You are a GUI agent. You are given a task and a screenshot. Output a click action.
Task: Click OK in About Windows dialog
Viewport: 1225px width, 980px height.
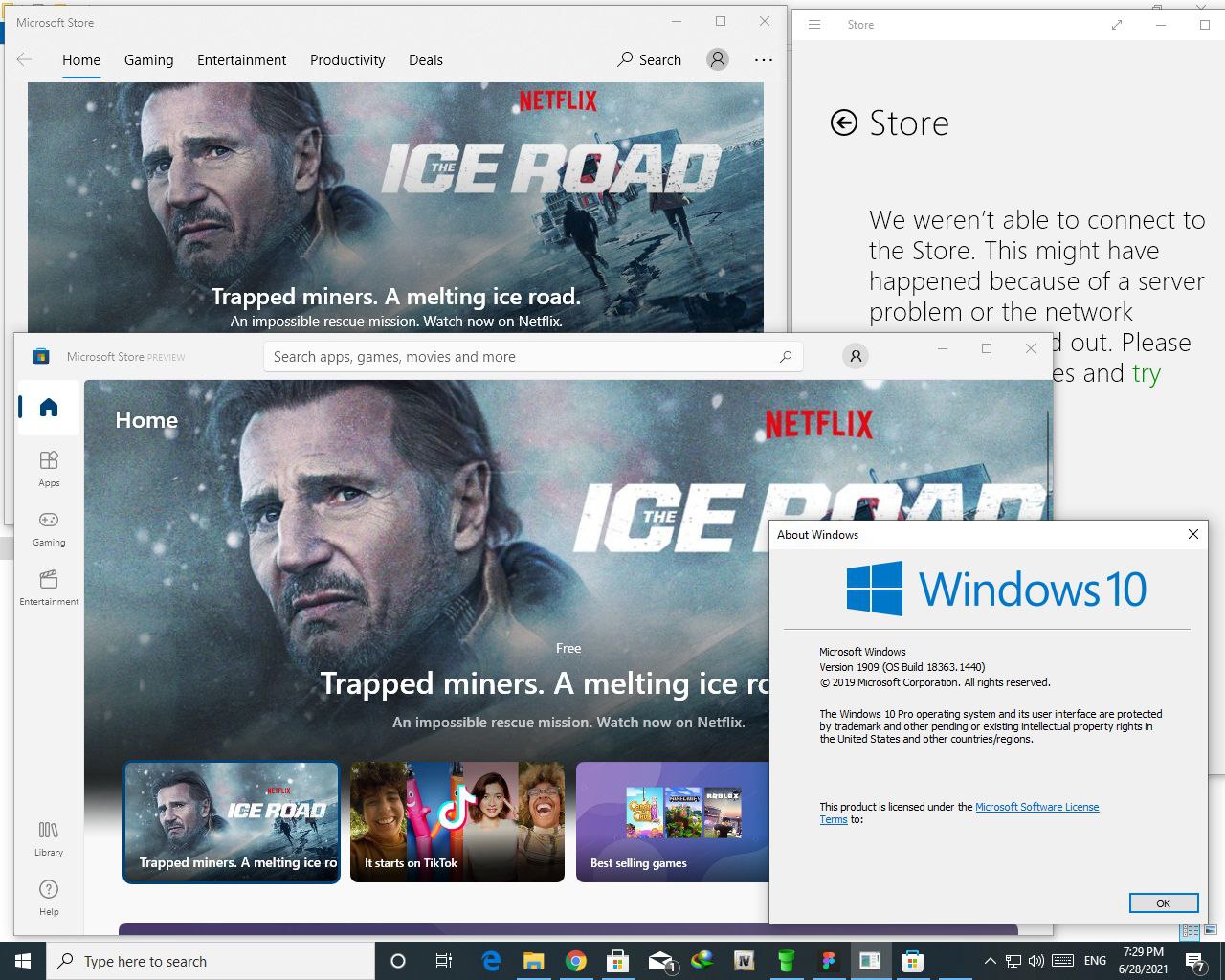pyautogui.click(x=1163, y=902)
